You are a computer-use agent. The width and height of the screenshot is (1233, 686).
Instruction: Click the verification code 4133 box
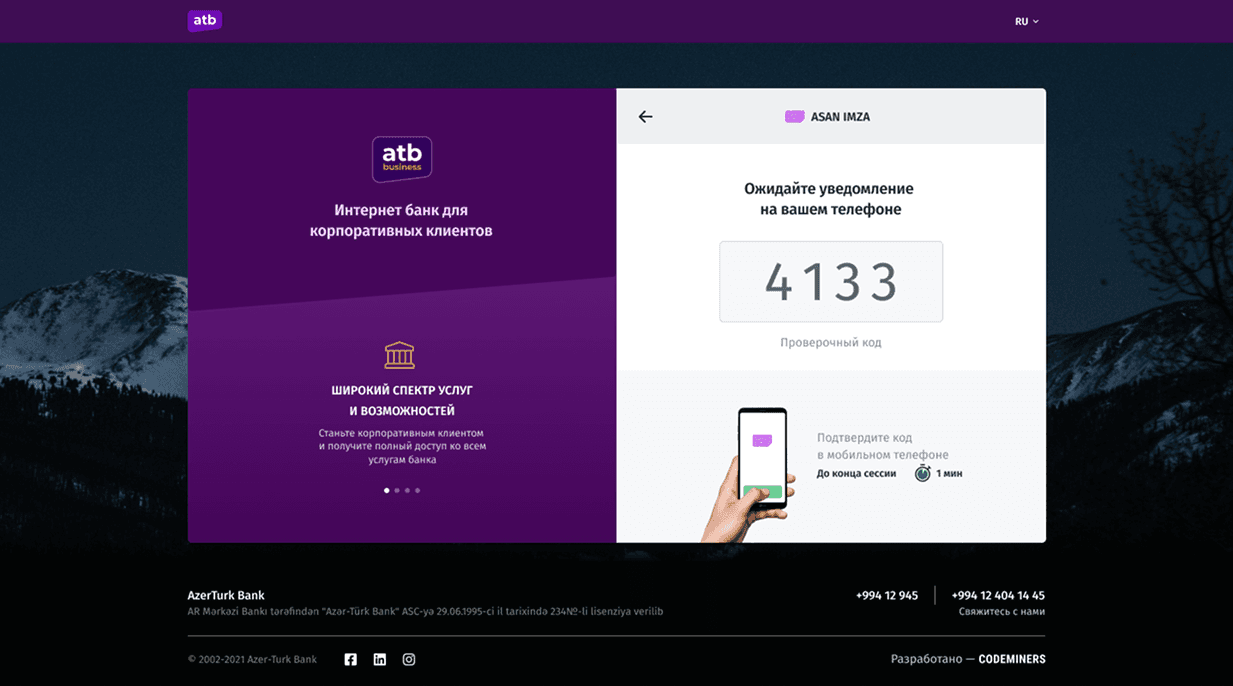click(831, 282)
